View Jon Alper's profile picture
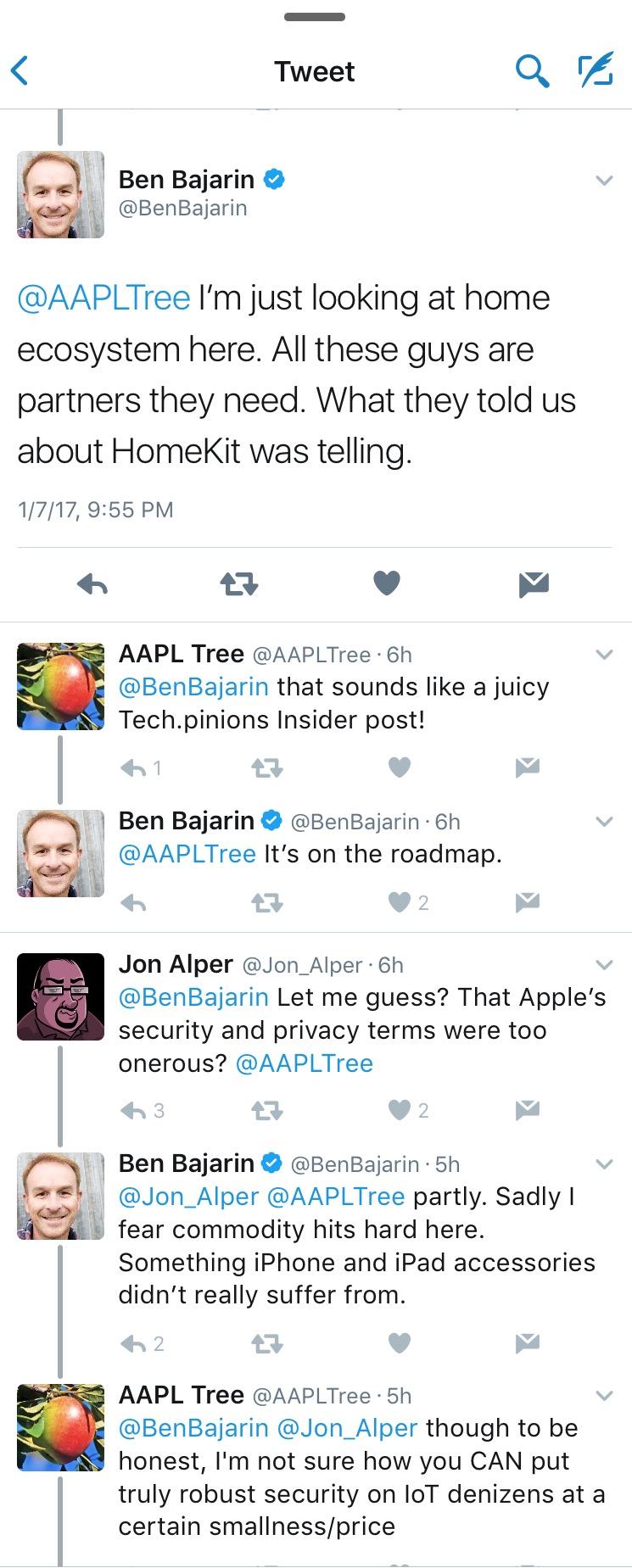Image resolution: width=632 pixels, height=1568 pixels. point(60,996)
